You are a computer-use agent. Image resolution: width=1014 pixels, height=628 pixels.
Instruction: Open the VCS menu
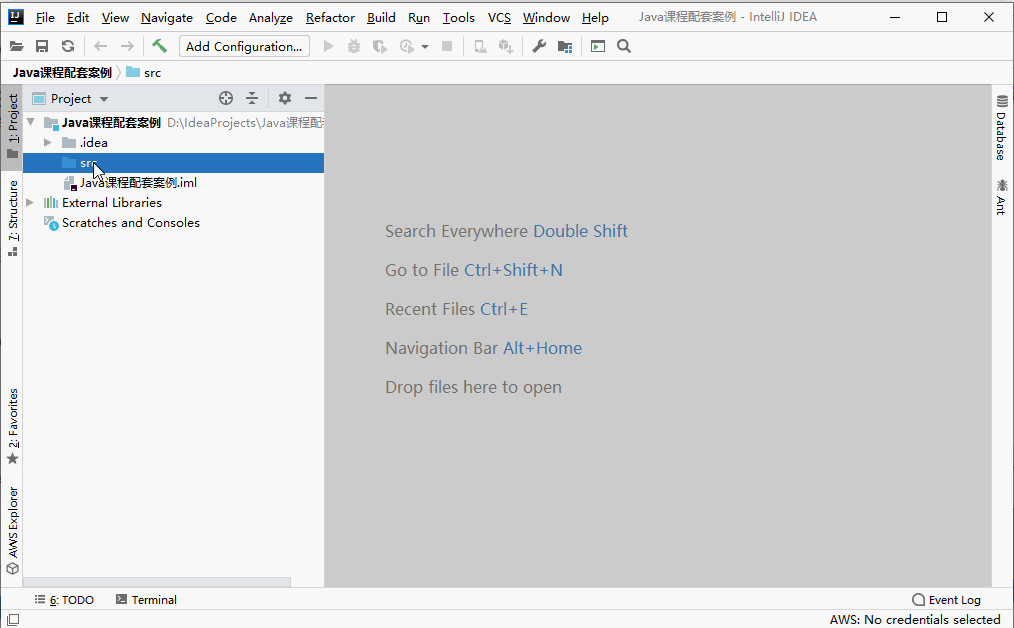(x=499, y=17)
